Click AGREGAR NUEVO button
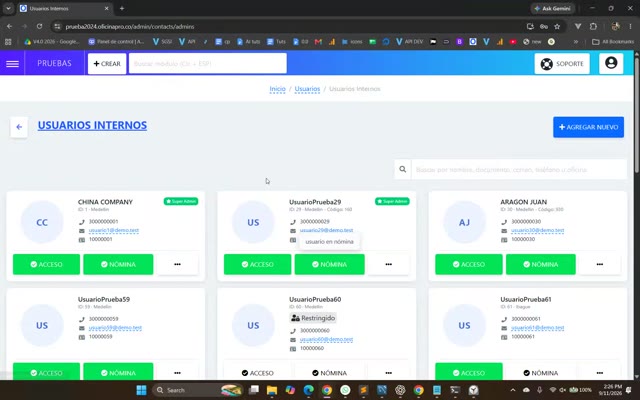 click(x=588, y=127)
